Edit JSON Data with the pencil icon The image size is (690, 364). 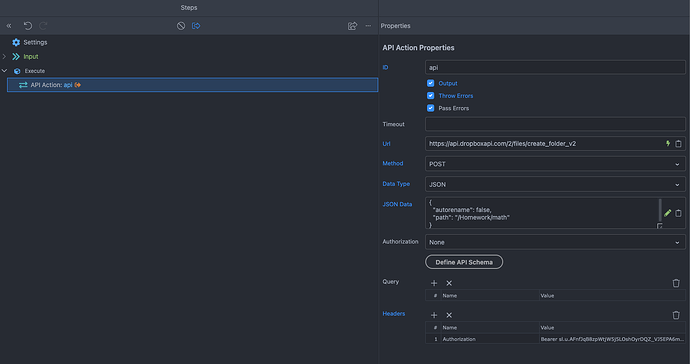click(x=668, y=213)
